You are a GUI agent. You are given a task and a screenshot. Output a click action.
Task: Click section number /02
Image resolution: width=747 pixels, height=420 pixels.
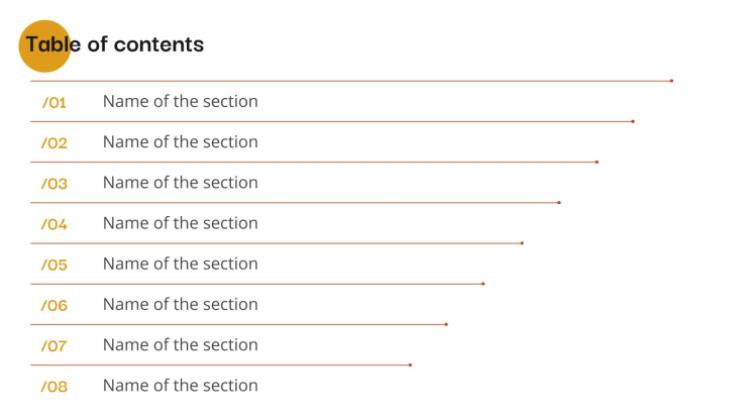[54, 143]
